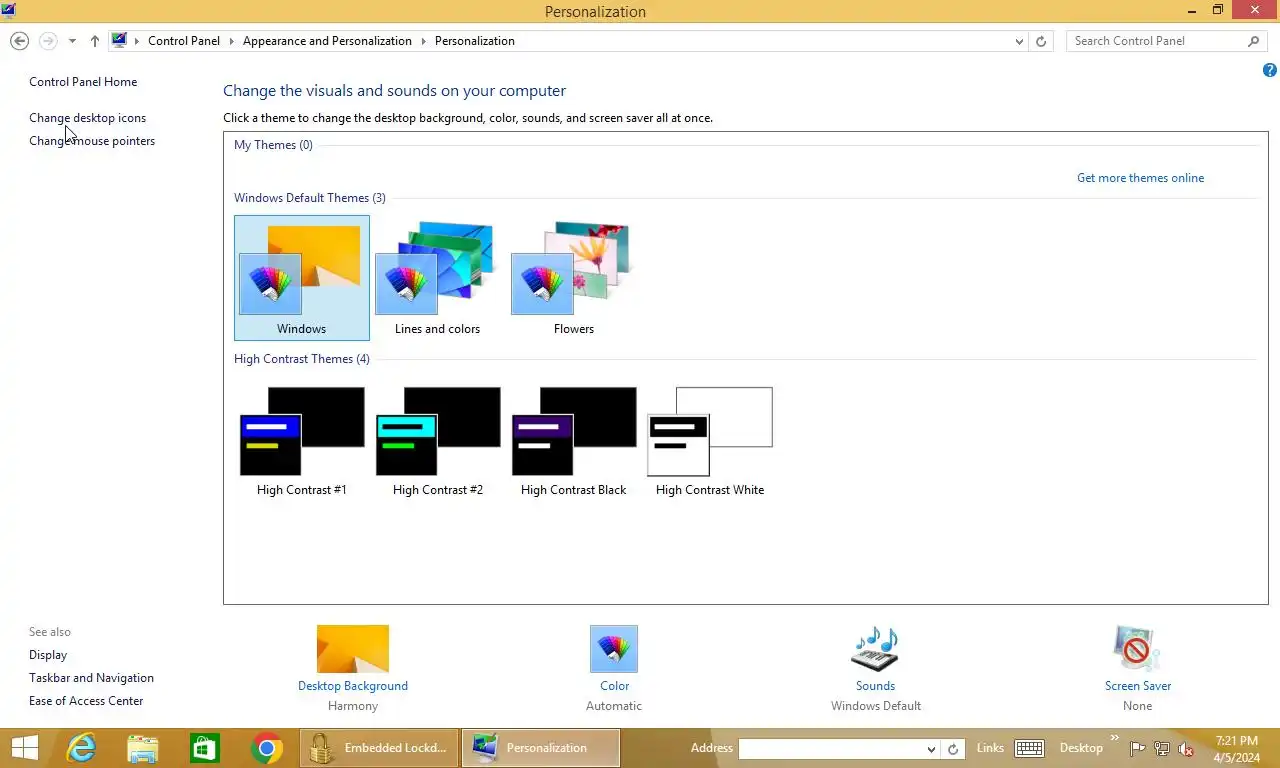Open Change mouse pointers link
Image resolution: width=1280 pixels, height=768 pixels.
(92, 141)
